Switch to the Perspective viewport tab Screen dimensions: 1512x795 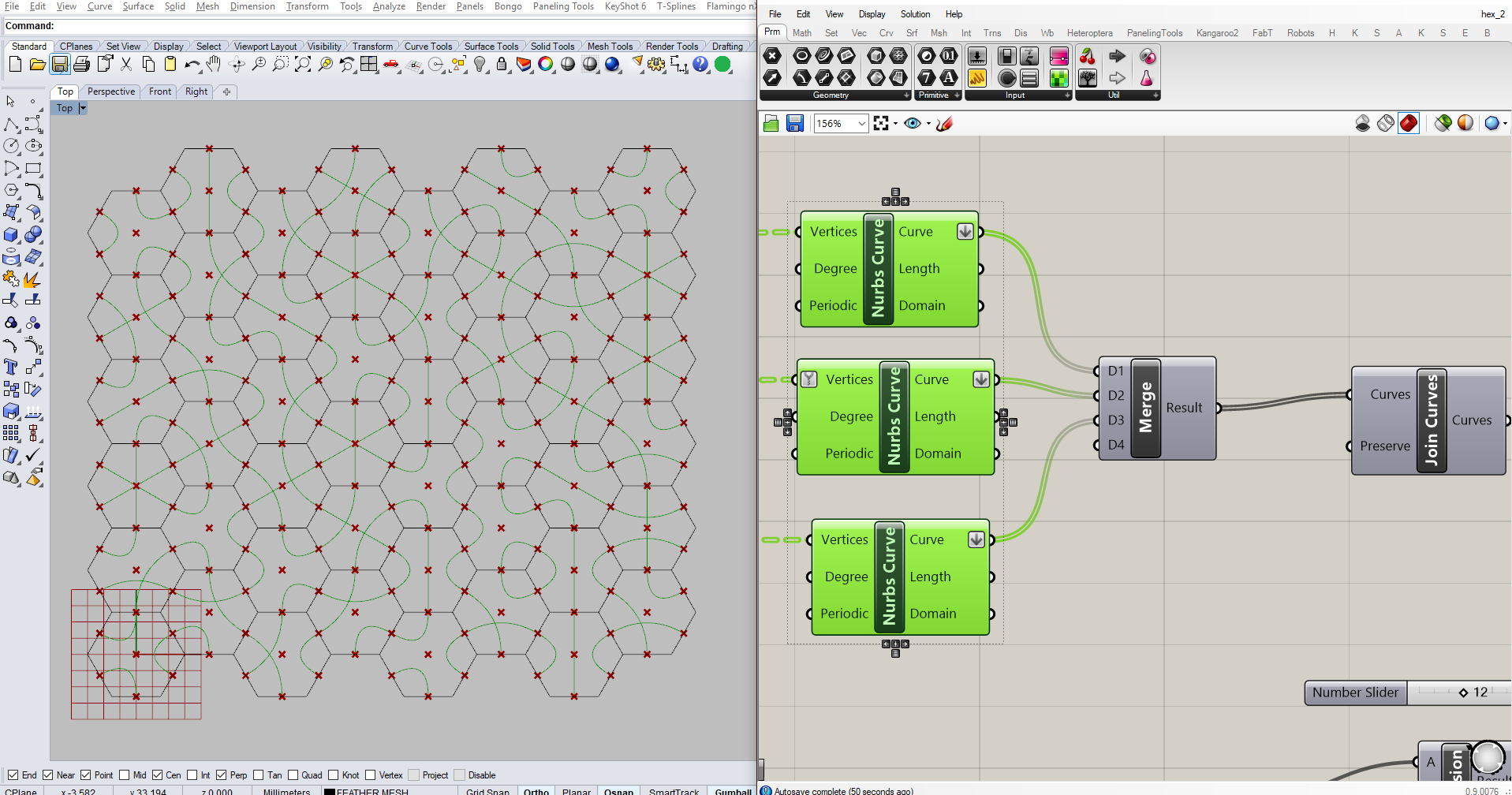coord(111,91)
